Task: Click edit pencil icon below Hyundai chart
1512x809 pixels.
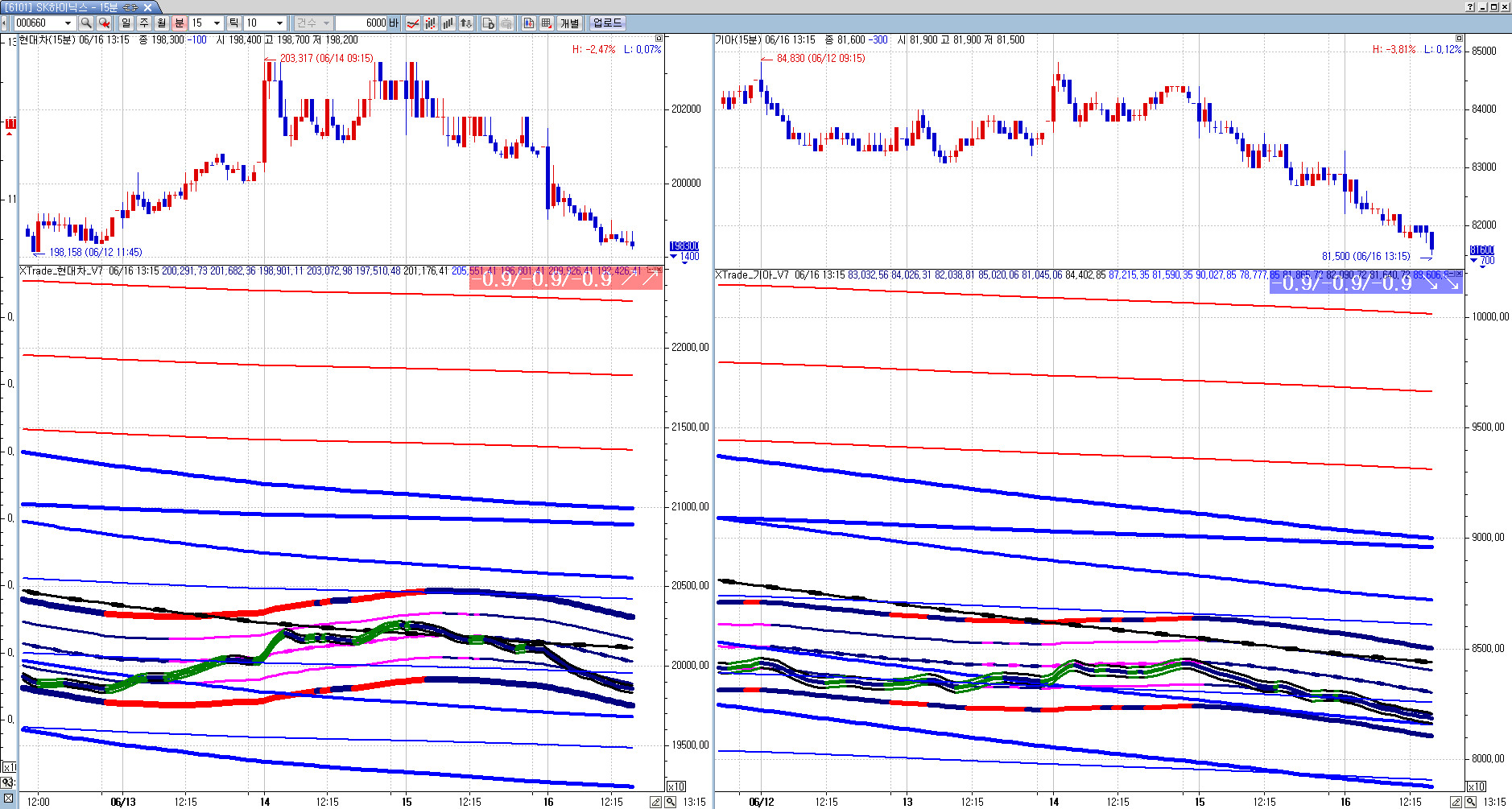Action: click(655, 802)
